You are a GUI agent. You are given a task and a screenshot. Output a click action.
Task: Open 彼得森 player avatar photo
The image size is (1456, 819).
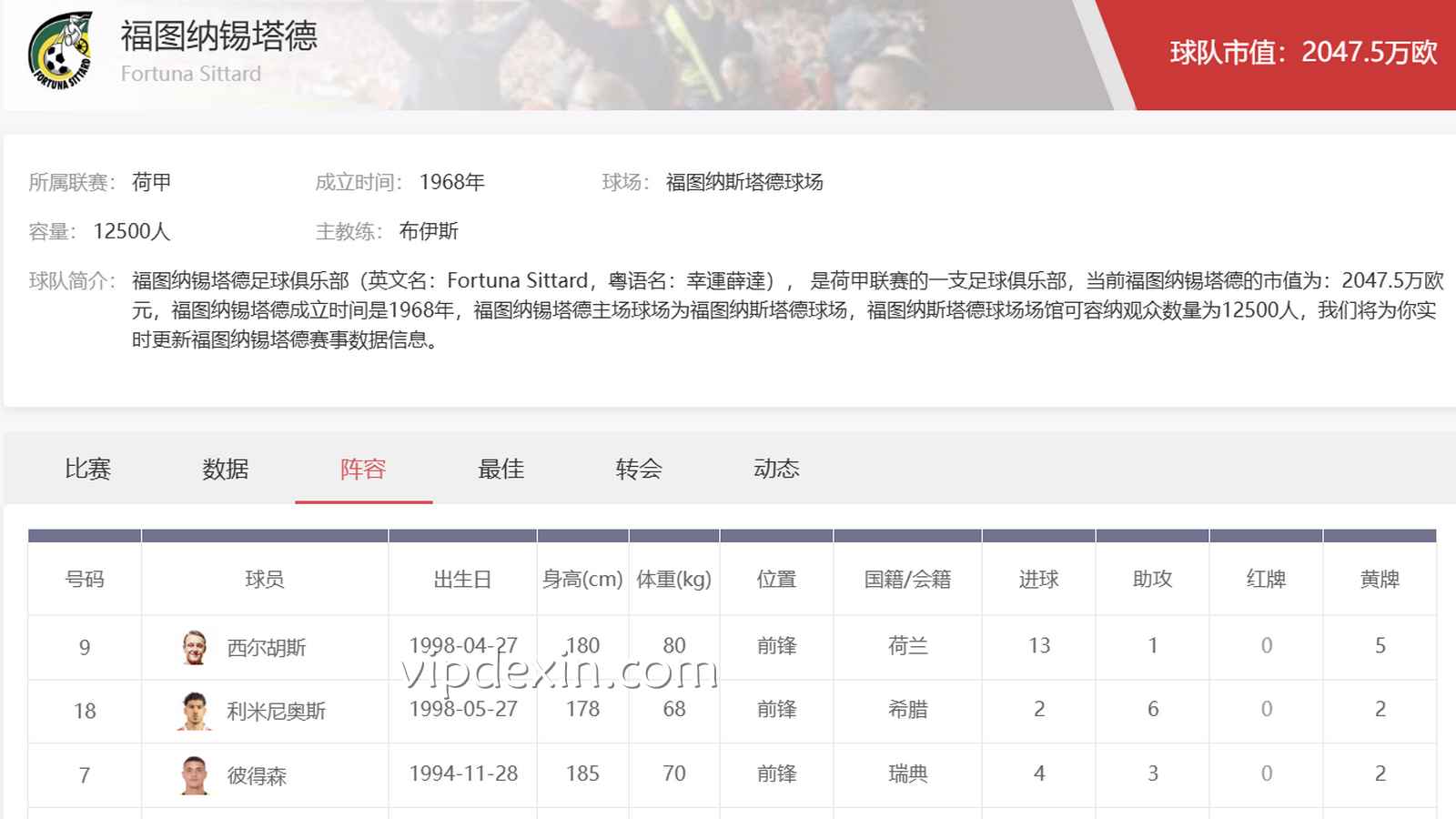(x=194, y=775)
